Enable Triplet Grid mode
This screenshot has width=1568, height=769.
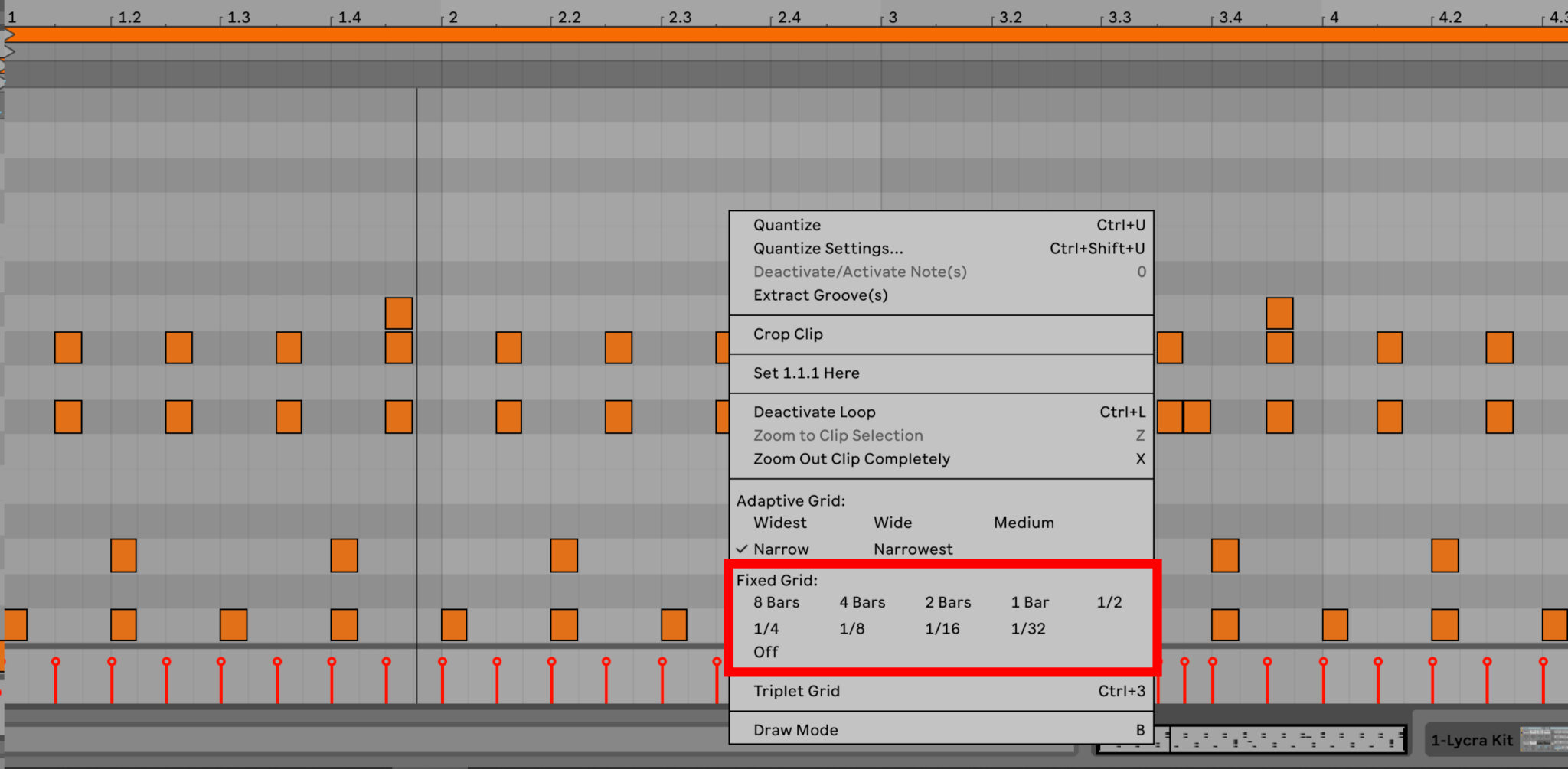797,691
